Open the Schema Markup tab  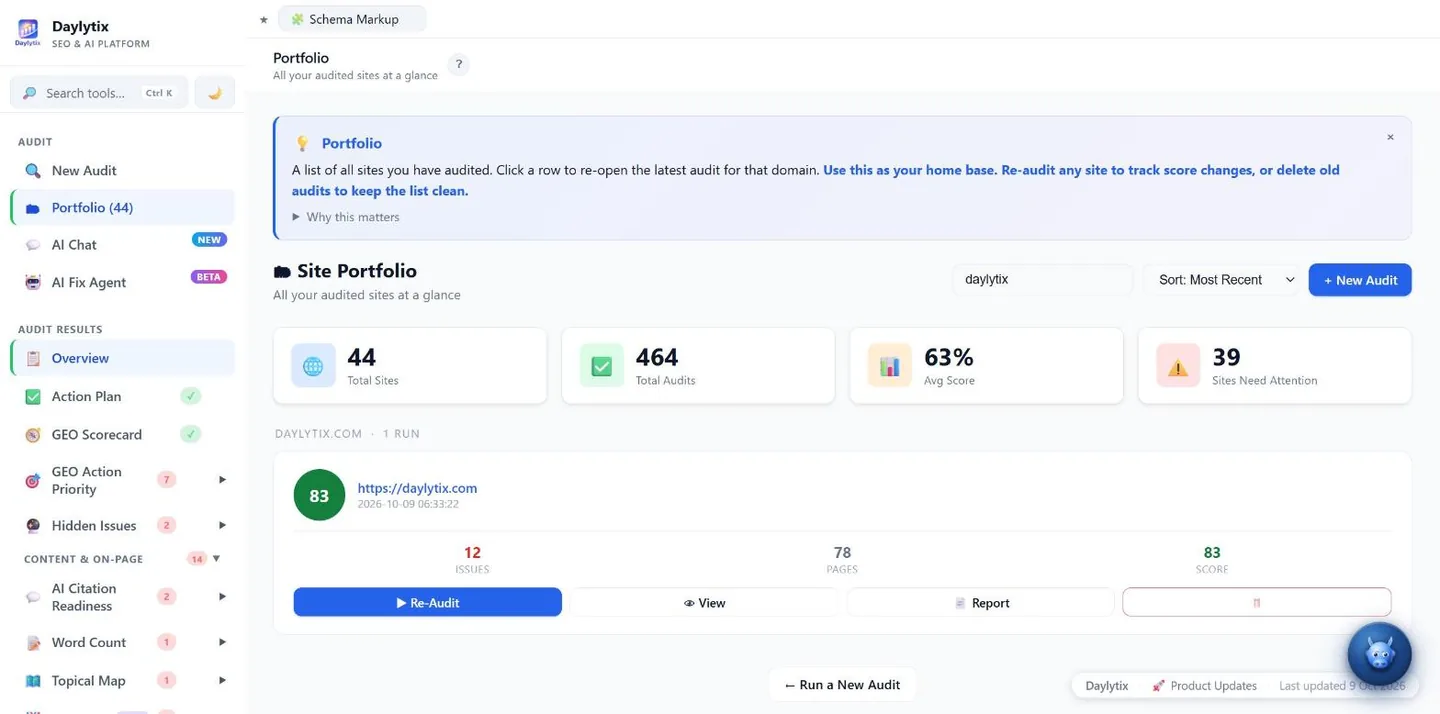352,19
